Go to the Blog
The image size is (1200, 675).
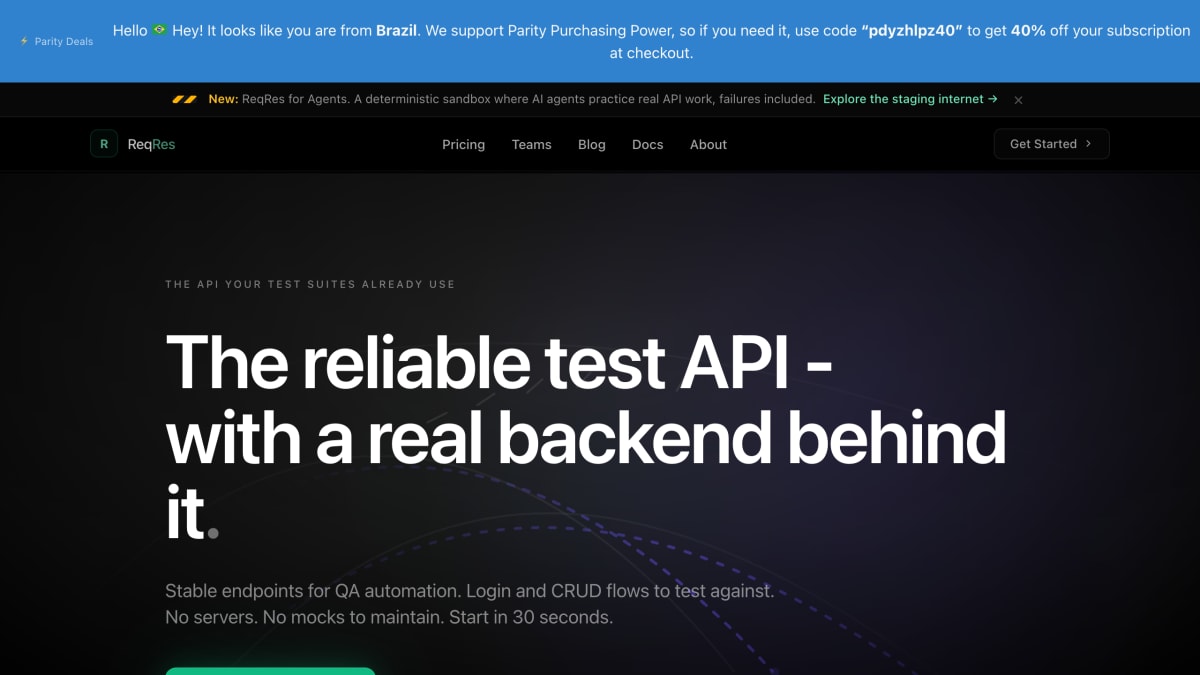pos(592,144)
